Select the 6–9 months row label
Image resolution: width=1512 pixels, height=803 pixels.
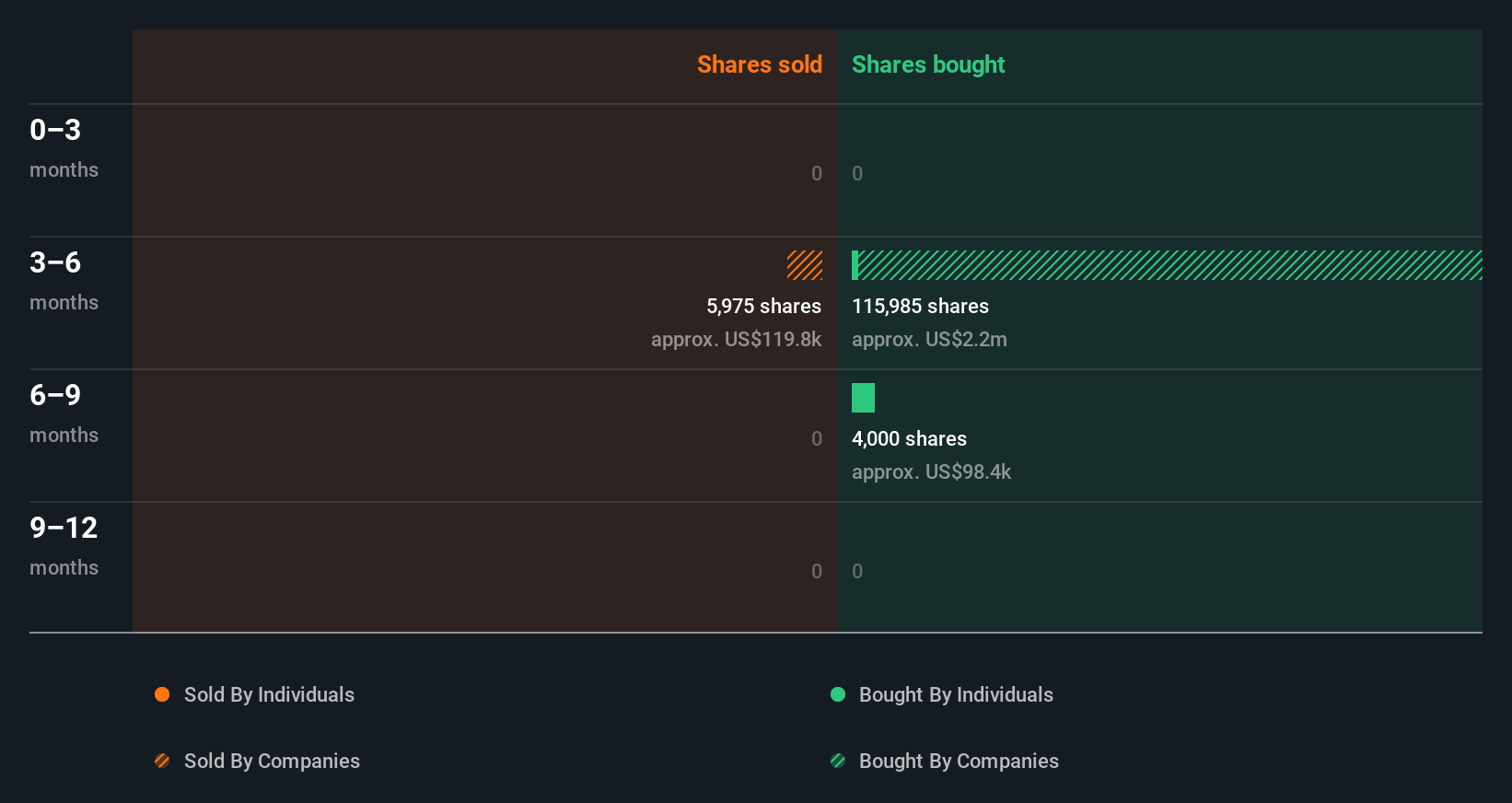coord(64,413)
